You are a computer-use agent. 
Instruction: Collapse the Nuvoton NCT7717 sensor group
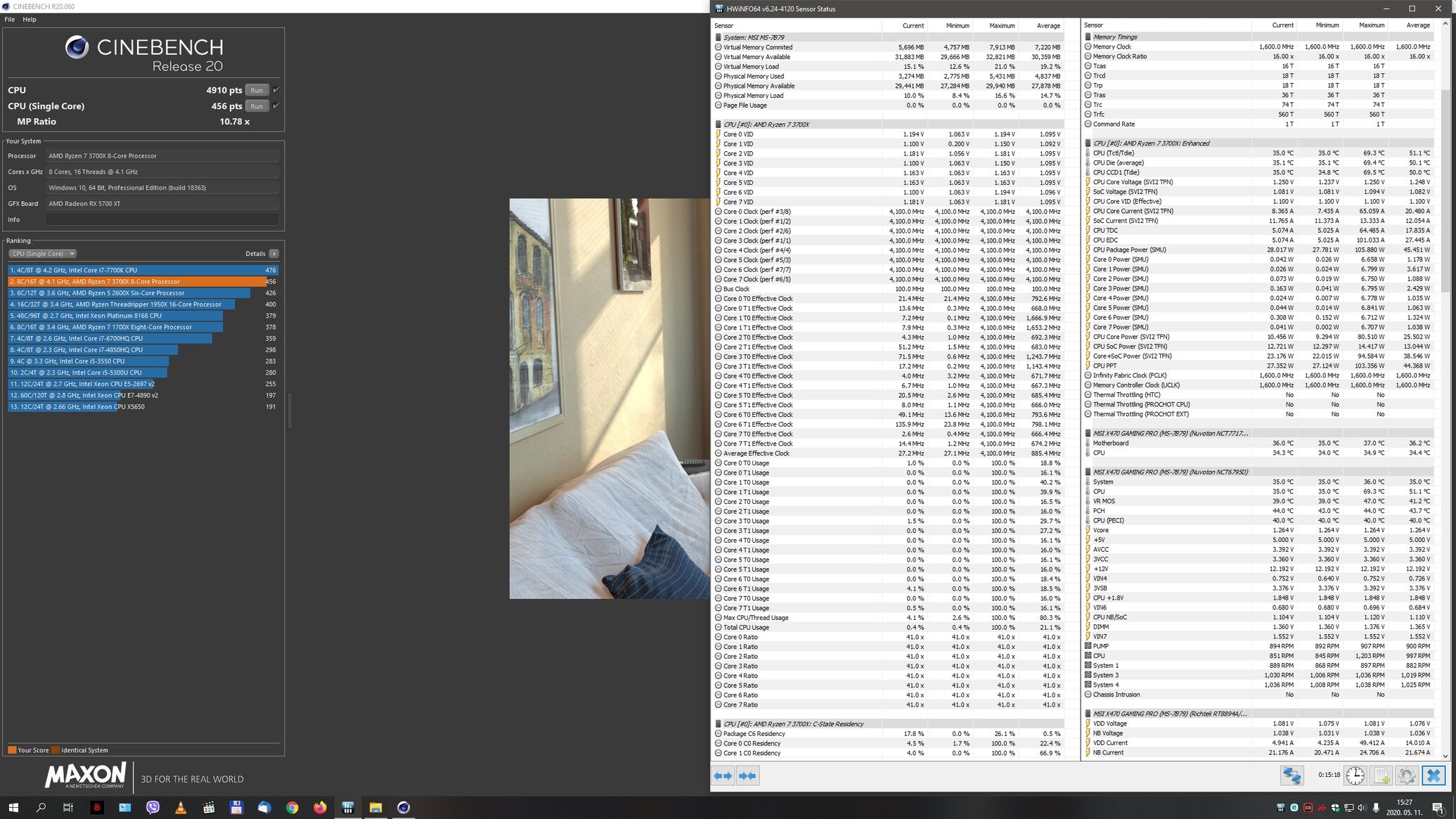1258,433
